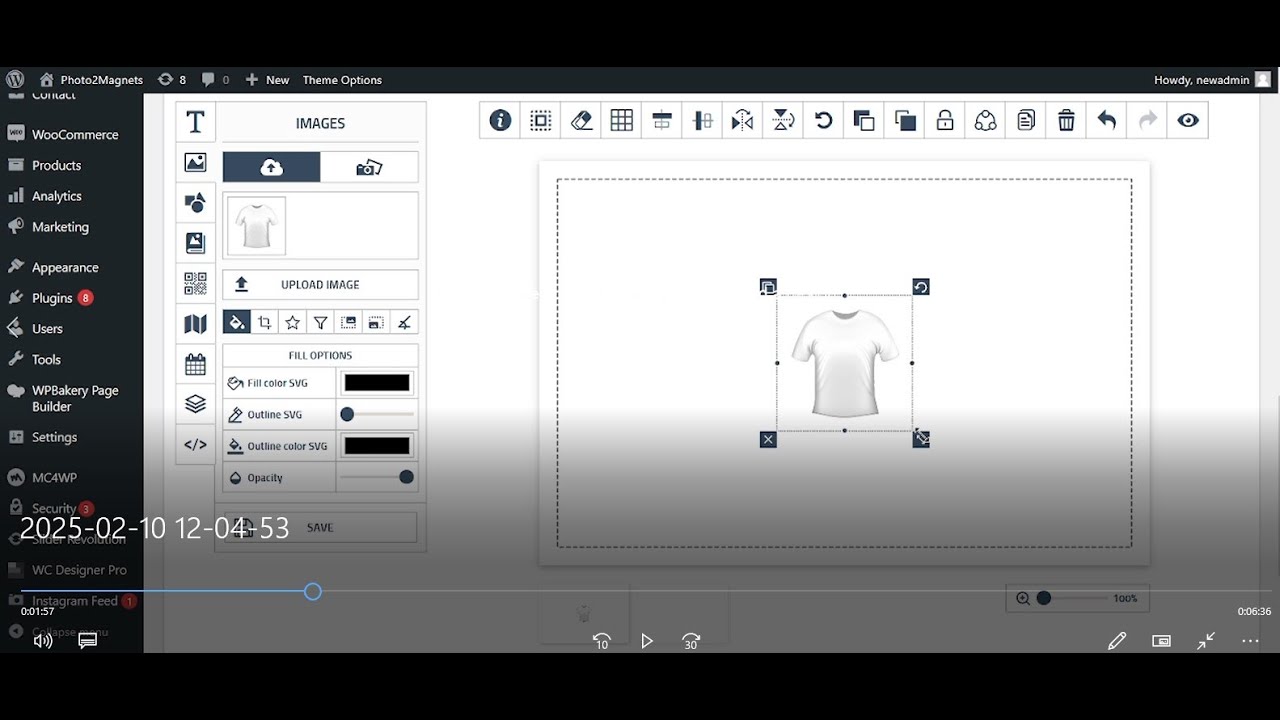Flip the image vertically
1280x720 pixels.
pyautogui.click(x=783, y=120)
